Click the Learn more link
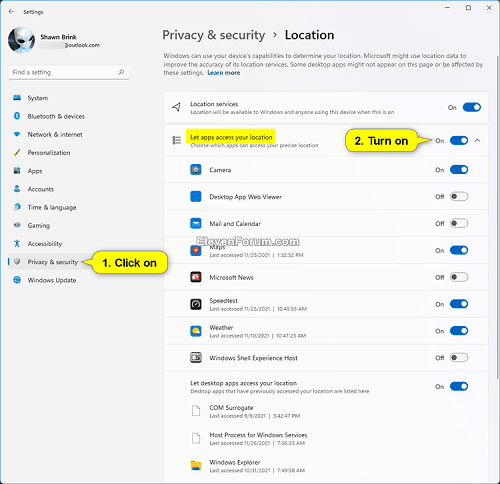The height and width of the screenshot is (484, 500). [224, 73]
